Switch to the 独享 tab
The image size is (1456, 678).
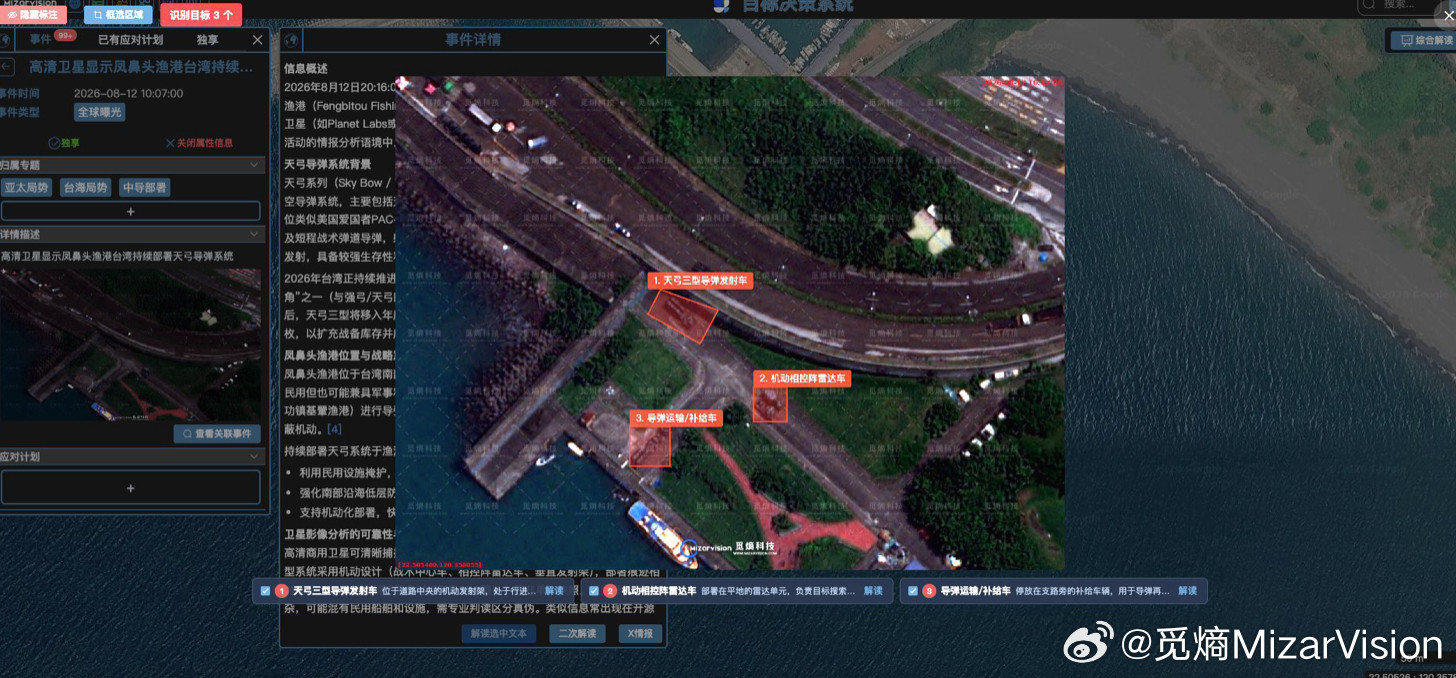(x=208, y=40)
